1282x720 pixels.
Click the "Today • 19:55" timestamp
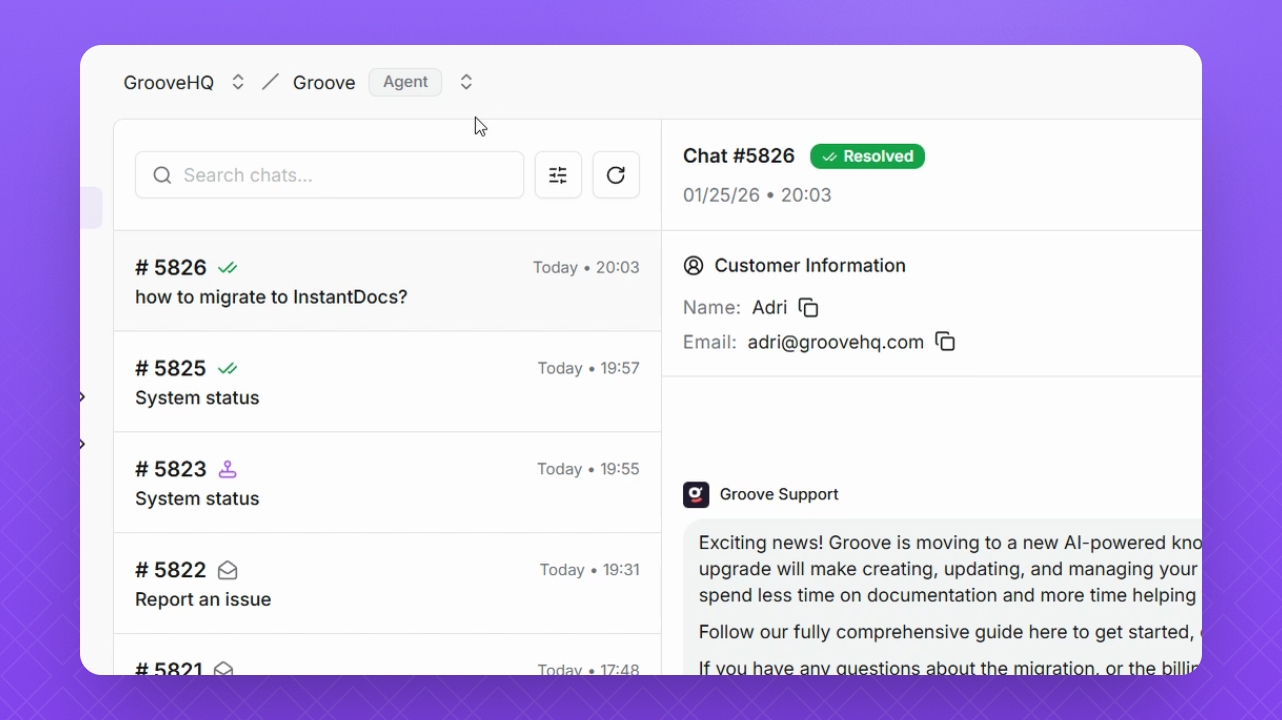pyautogui.click(x=588, y=469)
